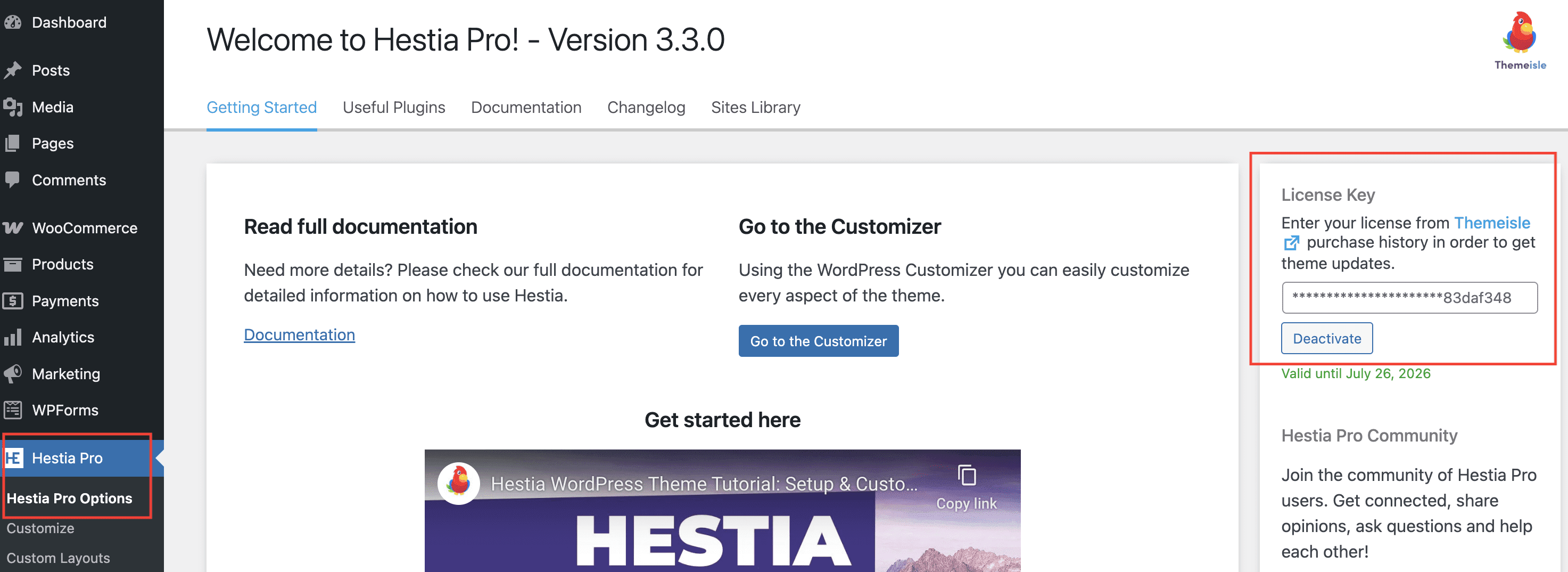Viewport: 1568px width, 572px height.
Task: Select Custom Layouts in Hestia submenu
Action: (58, 558)
